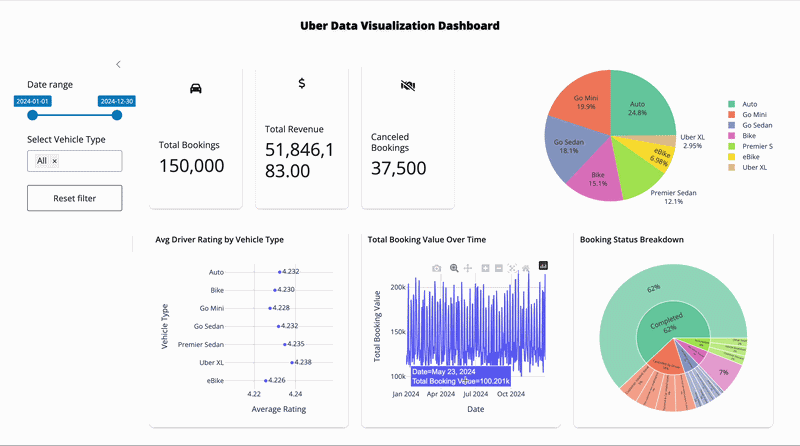Screen dimensions: 800x446
Task: Click the zoom out minus icon
Action: pyautogui.click(x=499, y=268)
